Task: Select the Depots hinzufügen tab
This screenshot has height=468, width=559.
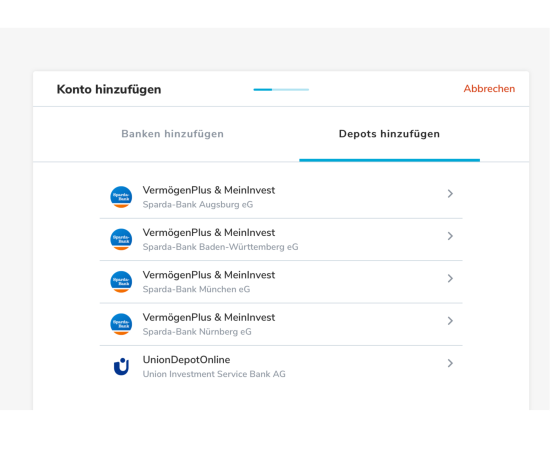Action: (x=389, y=134)
